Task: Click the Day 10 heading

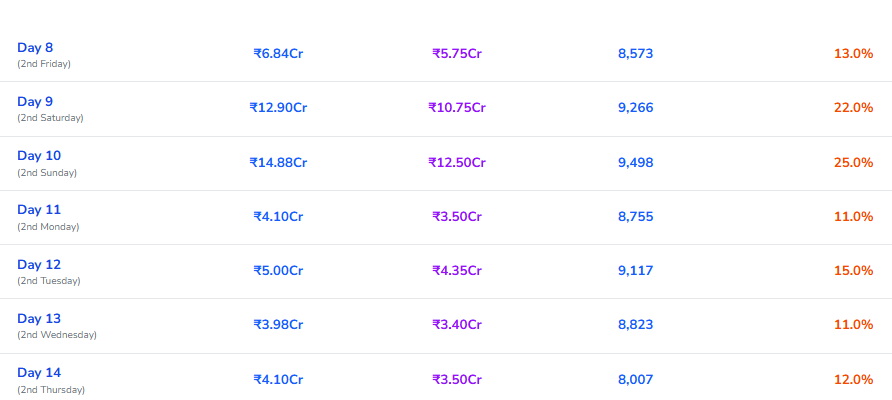Action: point(39,156)
